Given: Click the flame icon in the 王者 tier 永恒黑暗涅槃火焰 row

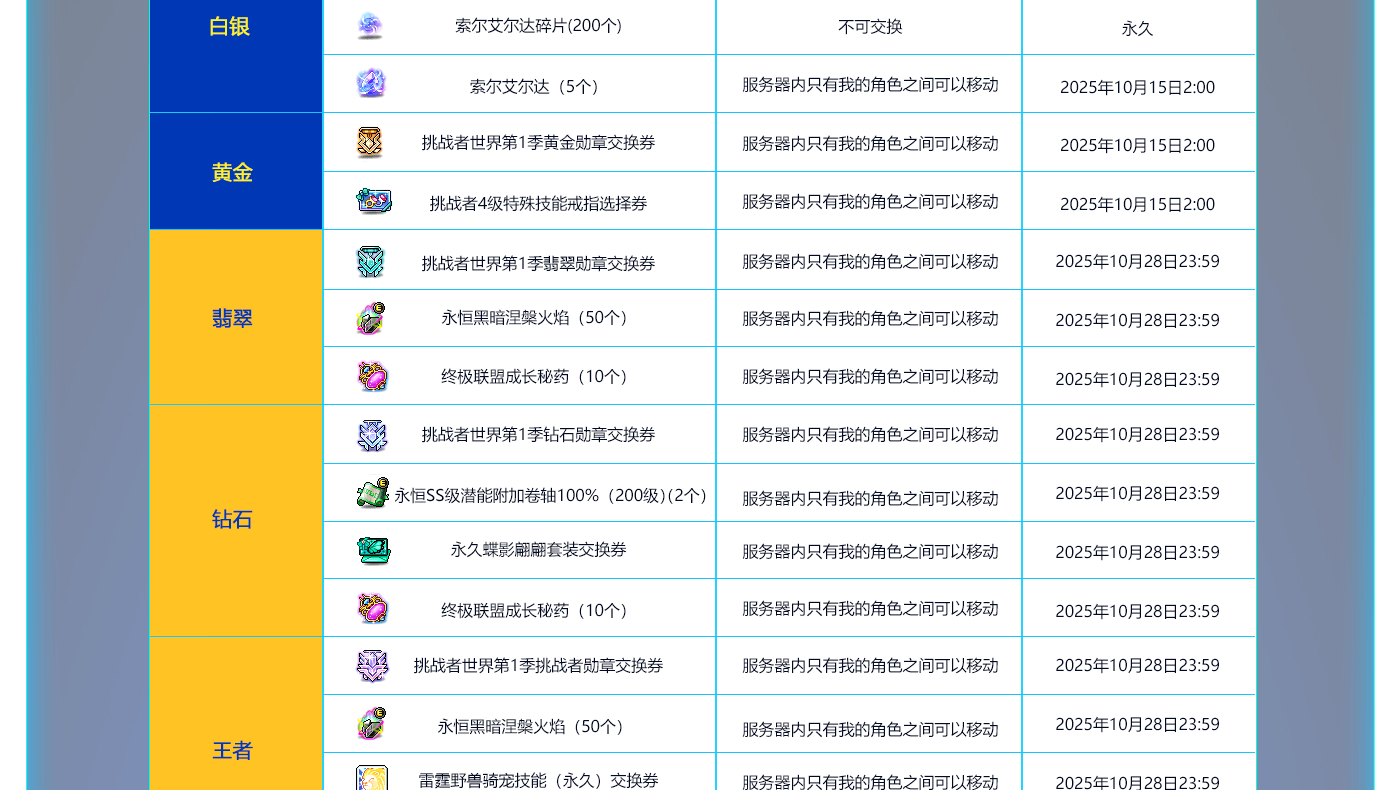Looking at the screenshot, I should (371, 724).
